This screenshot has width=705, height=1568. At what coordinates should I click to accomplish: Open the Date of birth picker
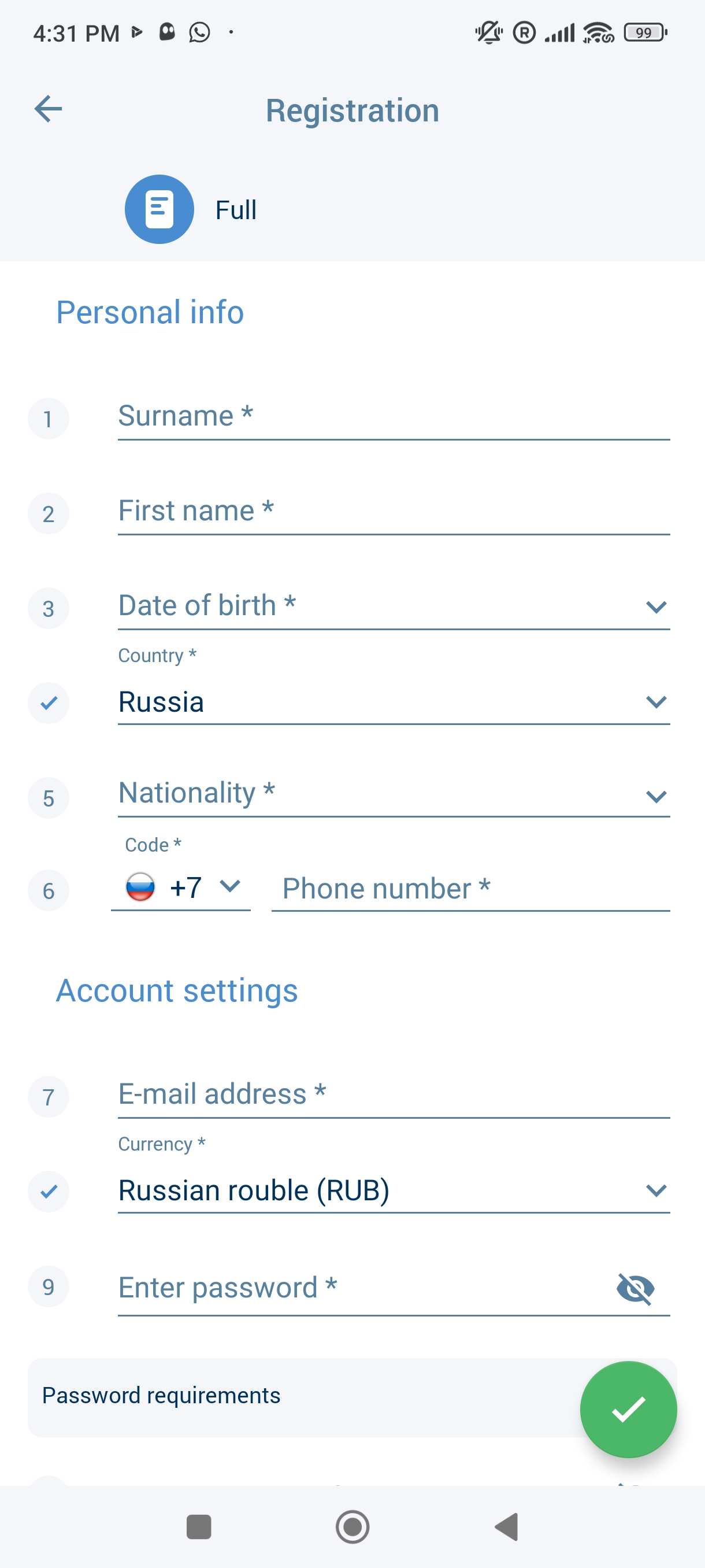(393, 607)
